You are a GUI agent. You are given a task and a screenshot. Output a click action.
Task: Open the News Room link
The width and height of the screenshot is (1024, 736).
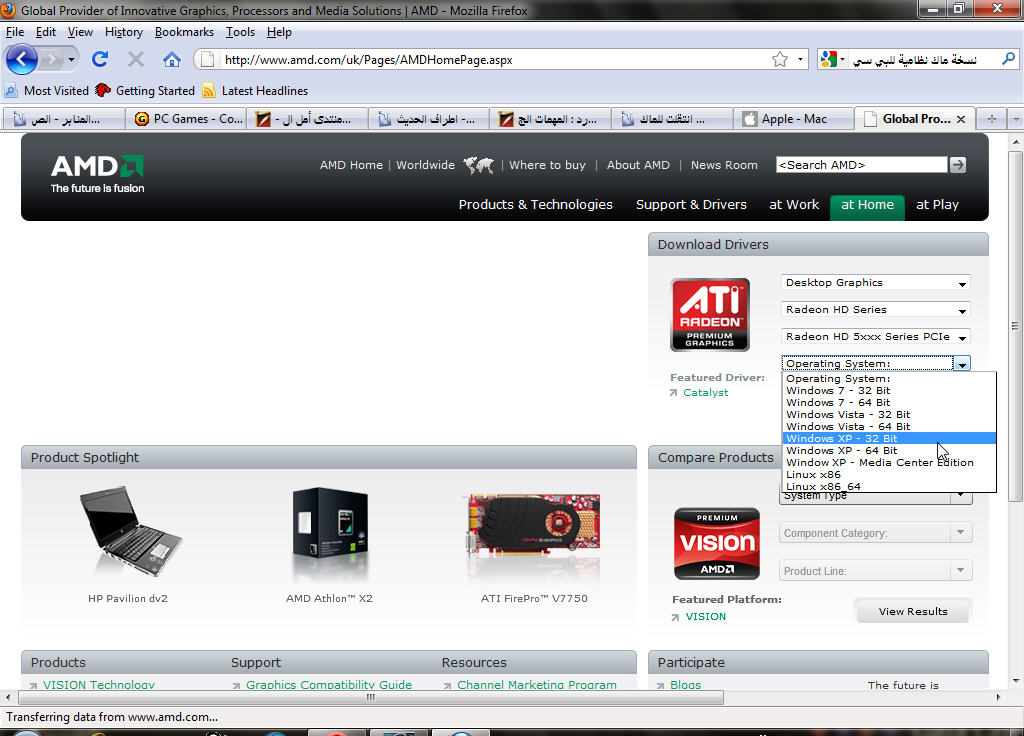(x=724, y=165)
